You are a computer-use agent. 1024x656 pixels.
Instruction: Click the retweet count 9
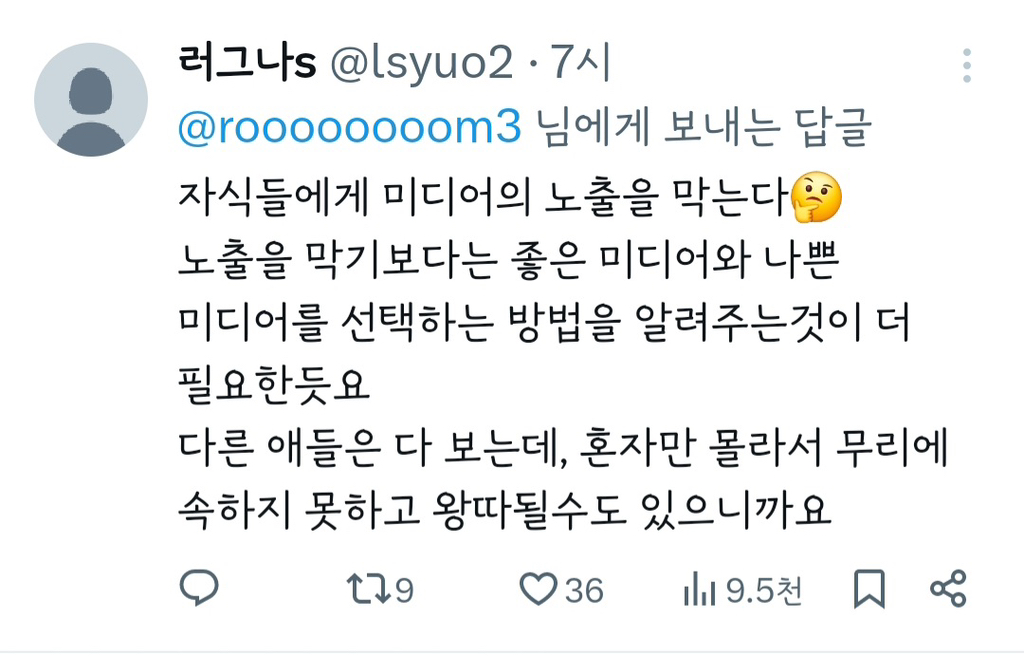tap(404, 591)
